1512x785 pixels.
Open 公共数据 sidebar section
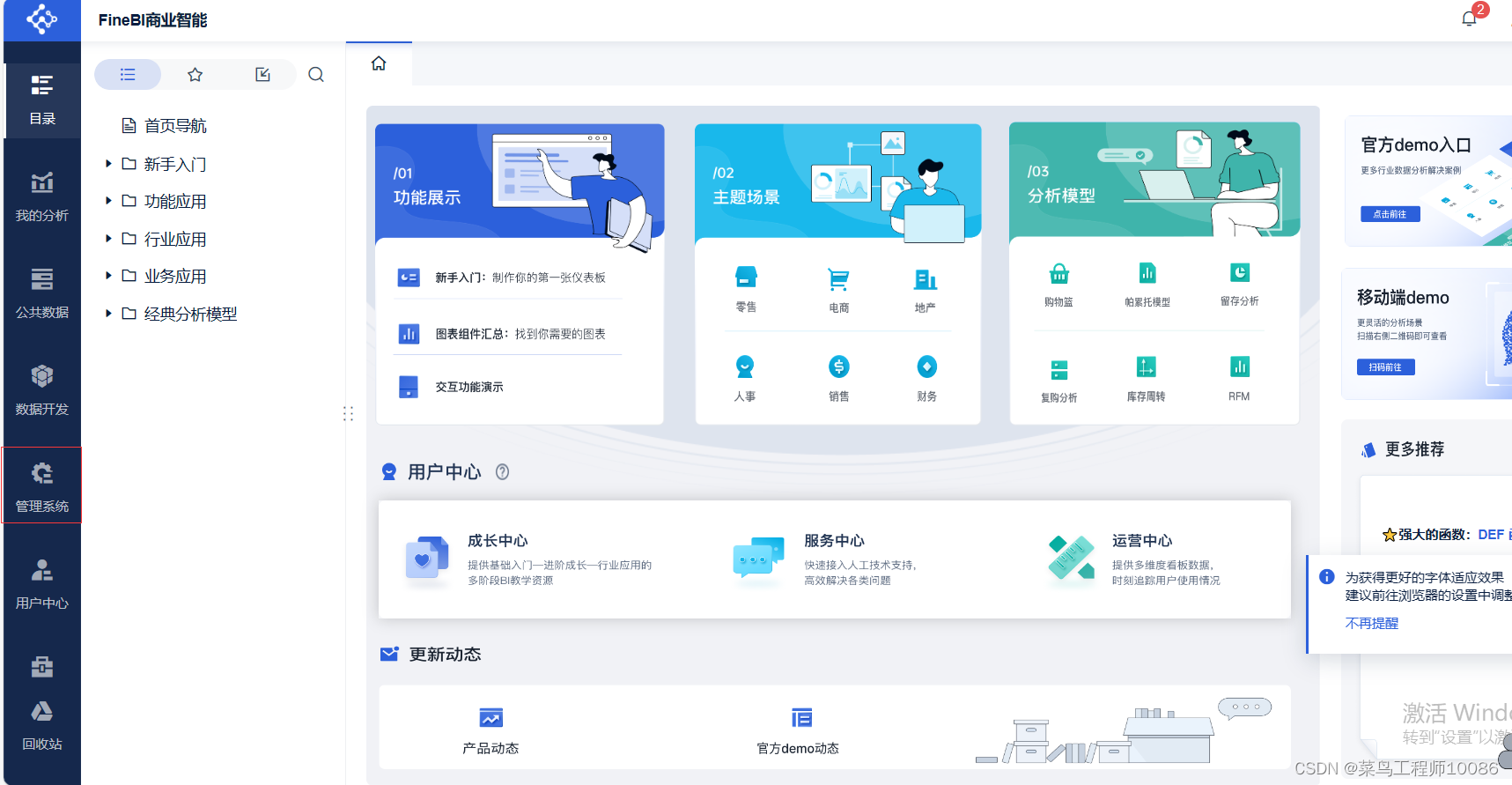[x=42, y=294]
